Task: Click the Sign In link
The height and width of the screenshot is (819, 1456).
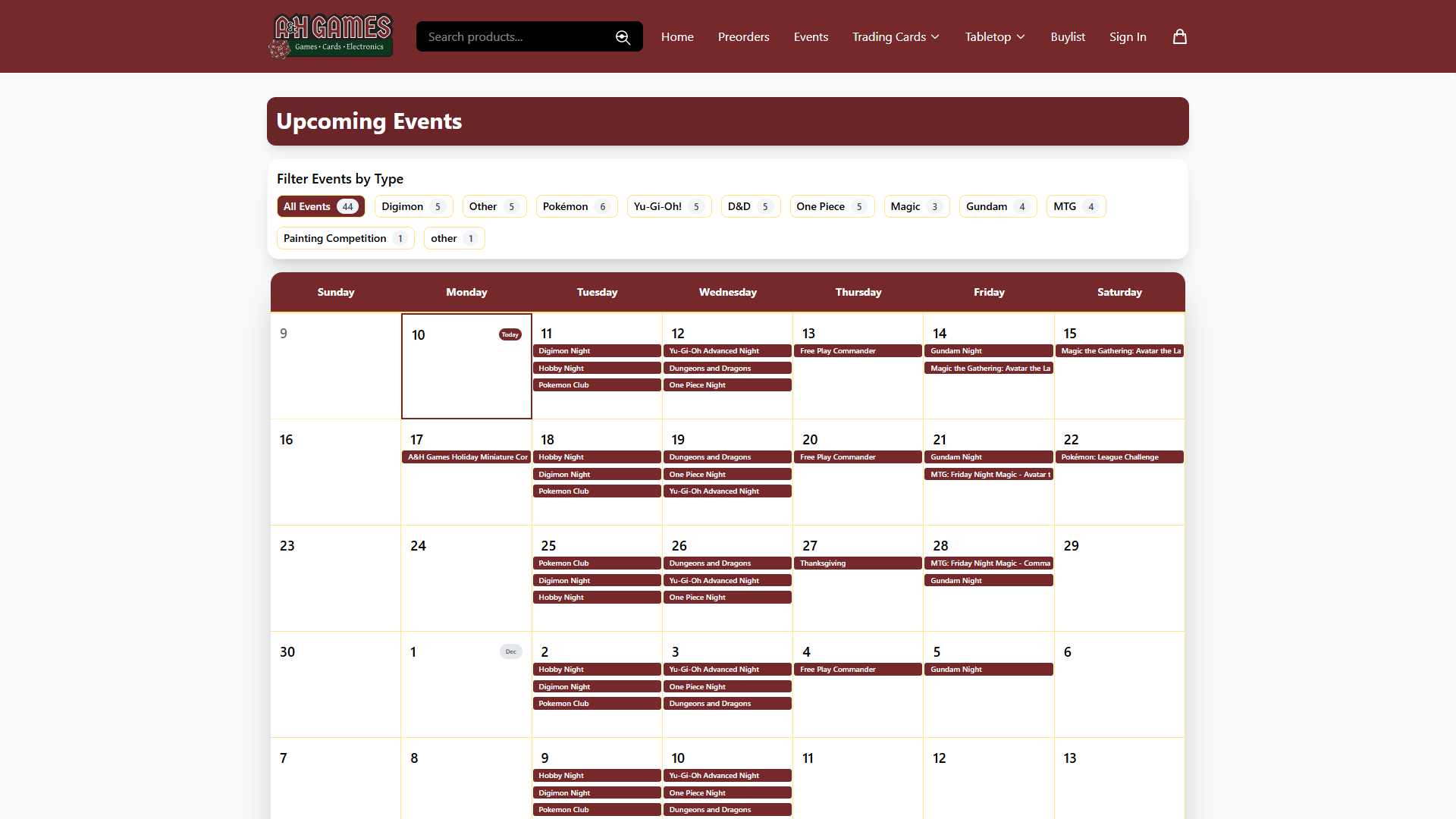Action: coord(1128,36)
